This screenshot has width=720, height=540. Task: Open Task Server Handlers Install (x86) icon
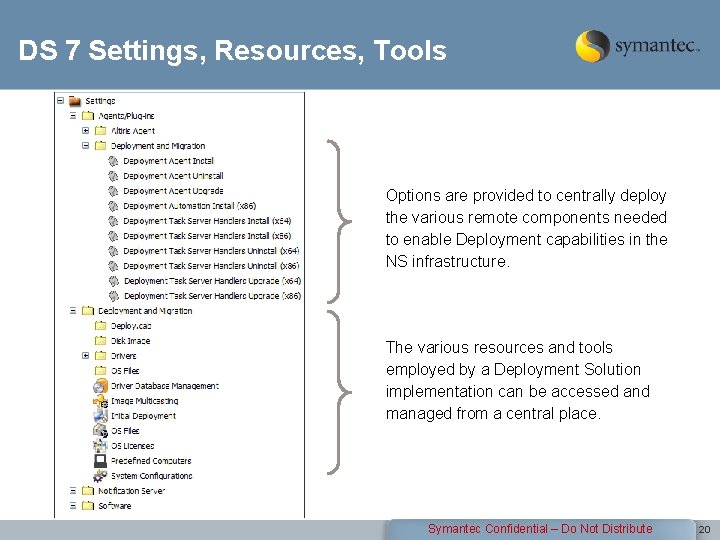(x=113, y=236)
